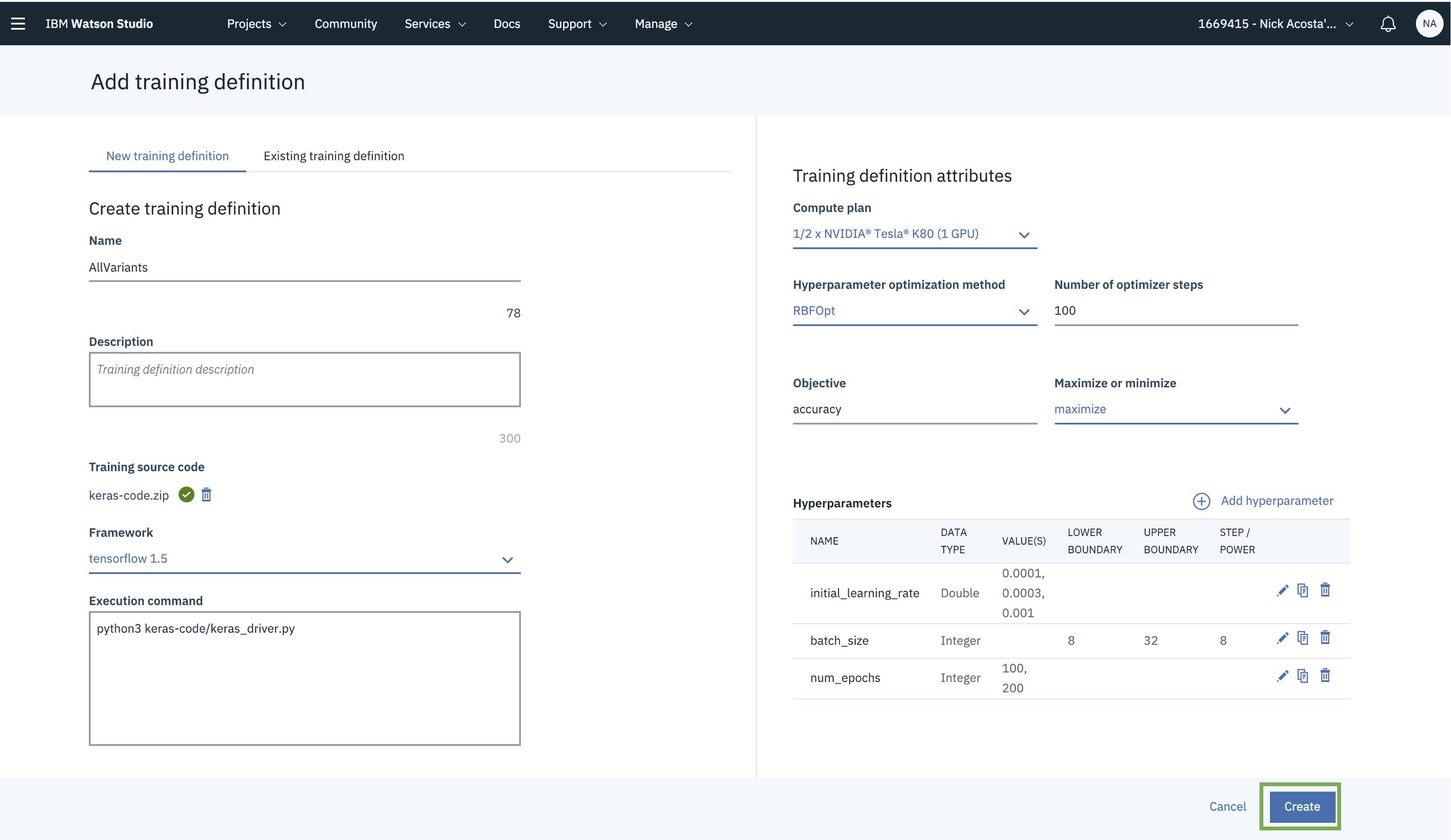
Task: Click the num_epochs values 100, 200
Action: coord(1014,678)
